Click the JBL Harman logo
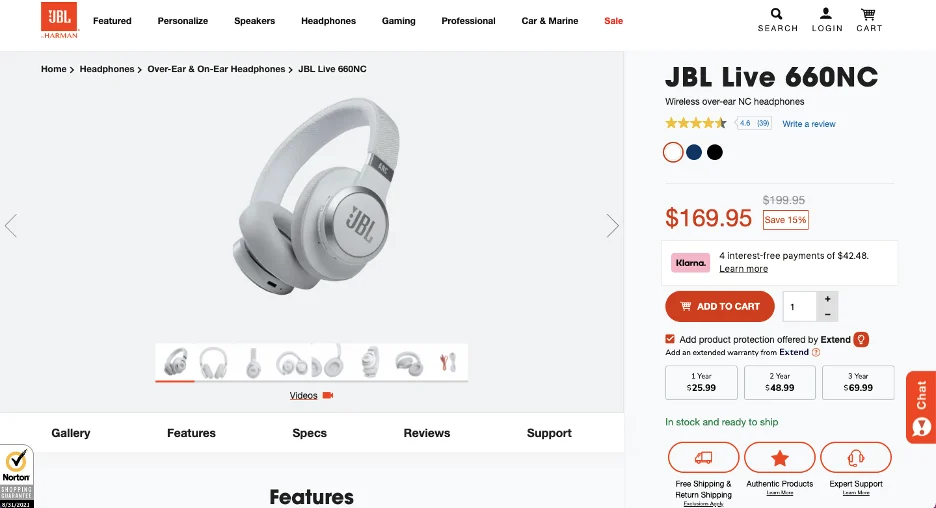The width and height of the screenshot is (936, 508). (59, 20)
